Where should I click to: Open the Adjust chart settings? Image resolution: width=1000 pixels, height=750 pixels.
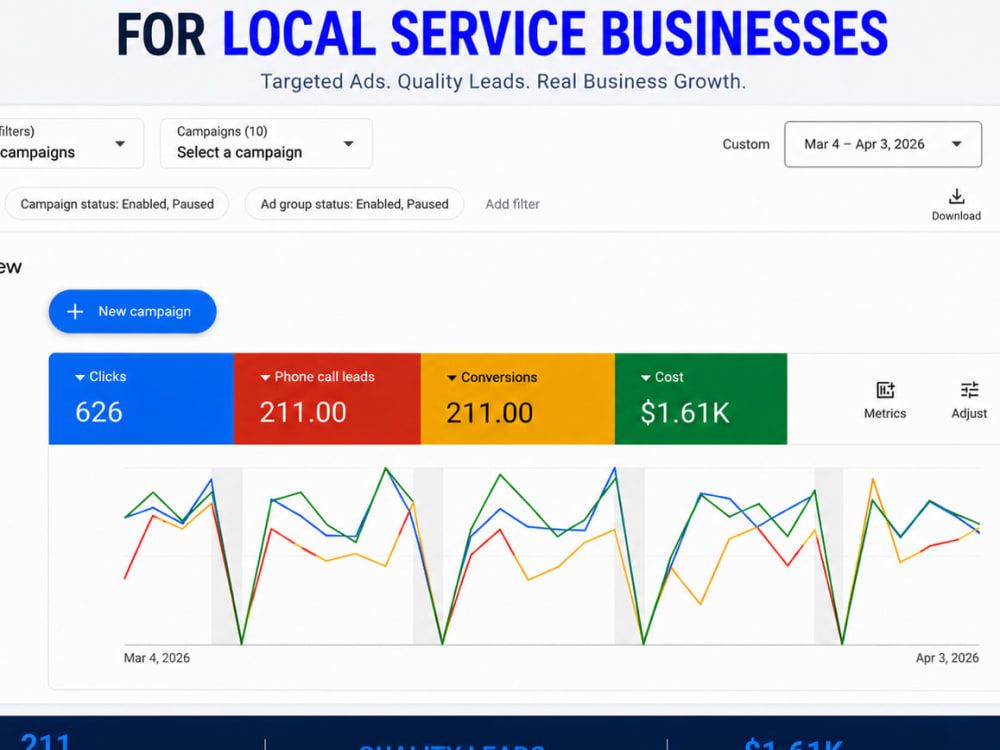(969, 400)
